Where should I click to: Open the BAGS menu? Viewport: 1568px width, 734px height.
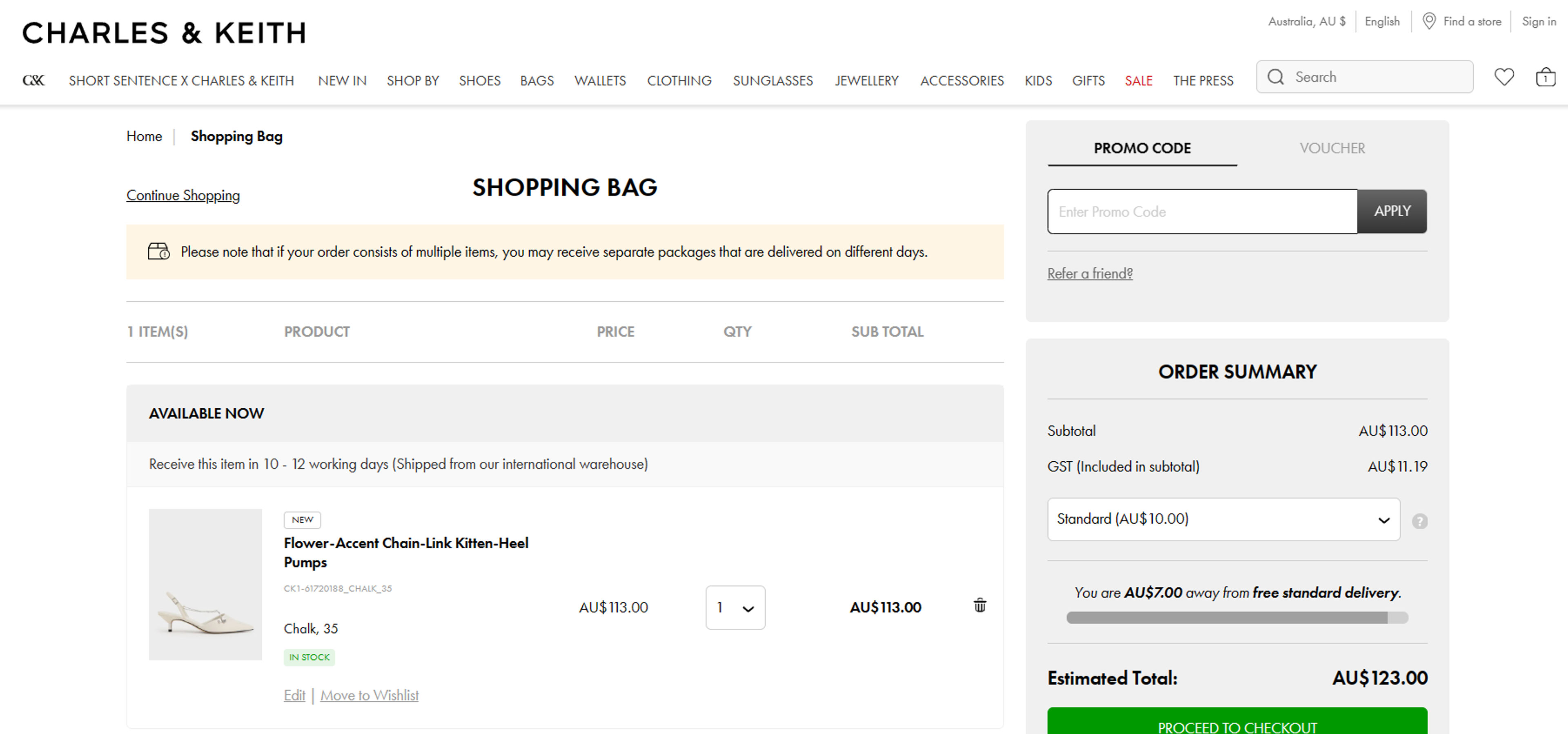tap(537, 80)
